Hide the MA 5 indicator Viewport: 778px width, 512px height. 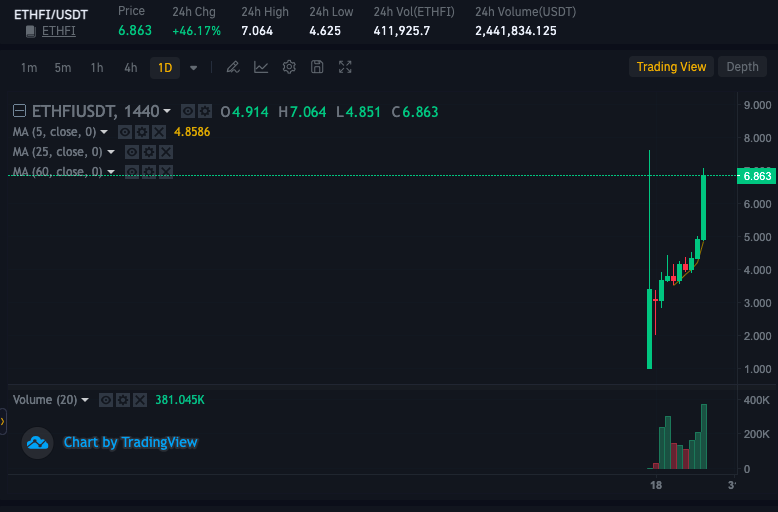pyautogui.click(x=125, y=132)
